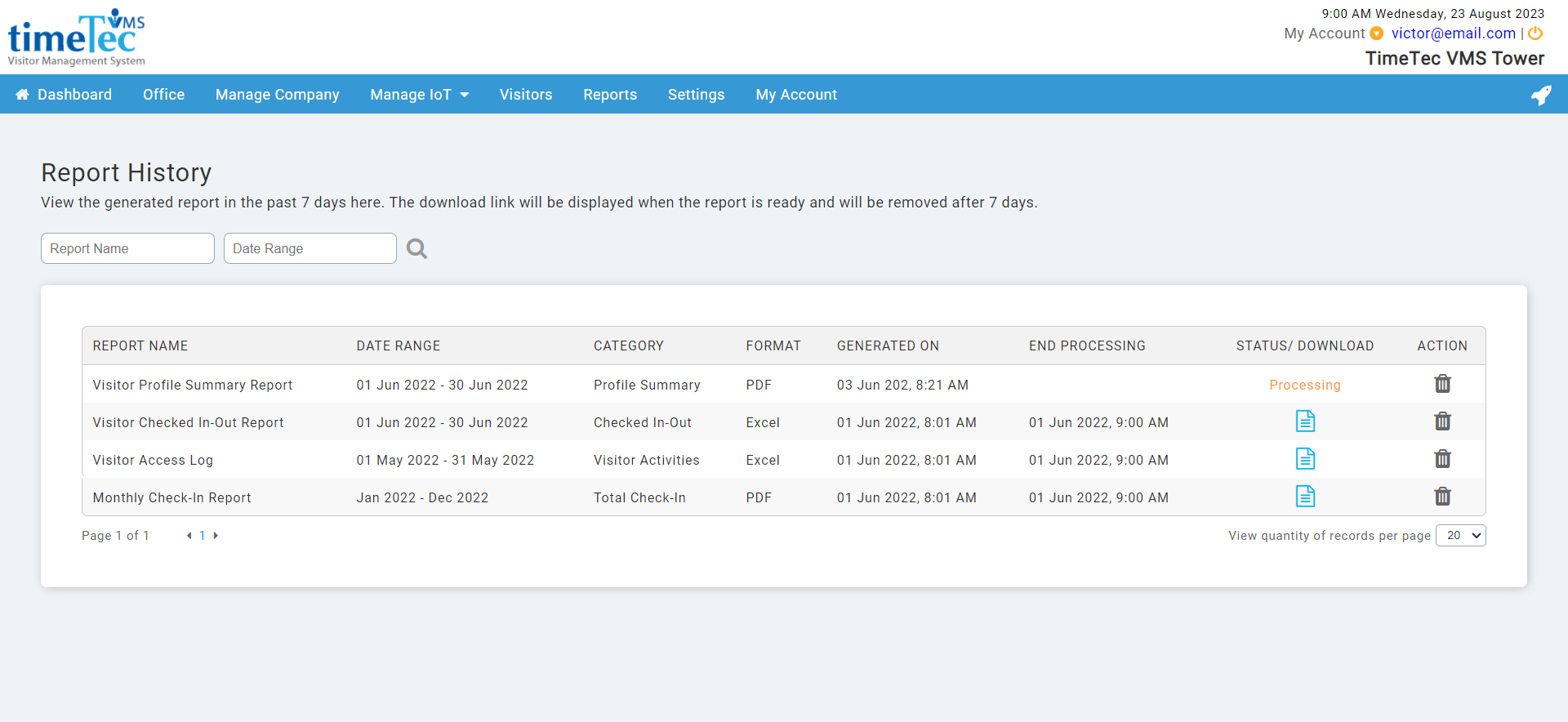Image resolution: width=1568 pixels, height=722 pixels.
Task: Click the Visitor Checked In-Out Report name
Action: coord(189,422)
